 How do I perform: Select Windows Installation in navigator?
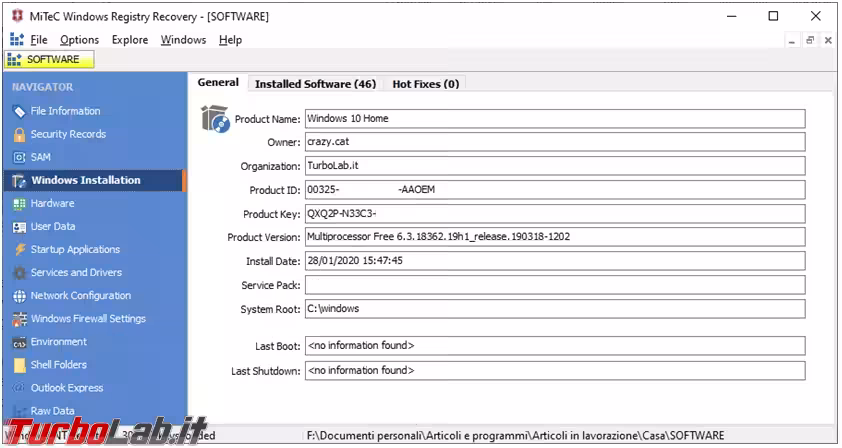[95, 180]
